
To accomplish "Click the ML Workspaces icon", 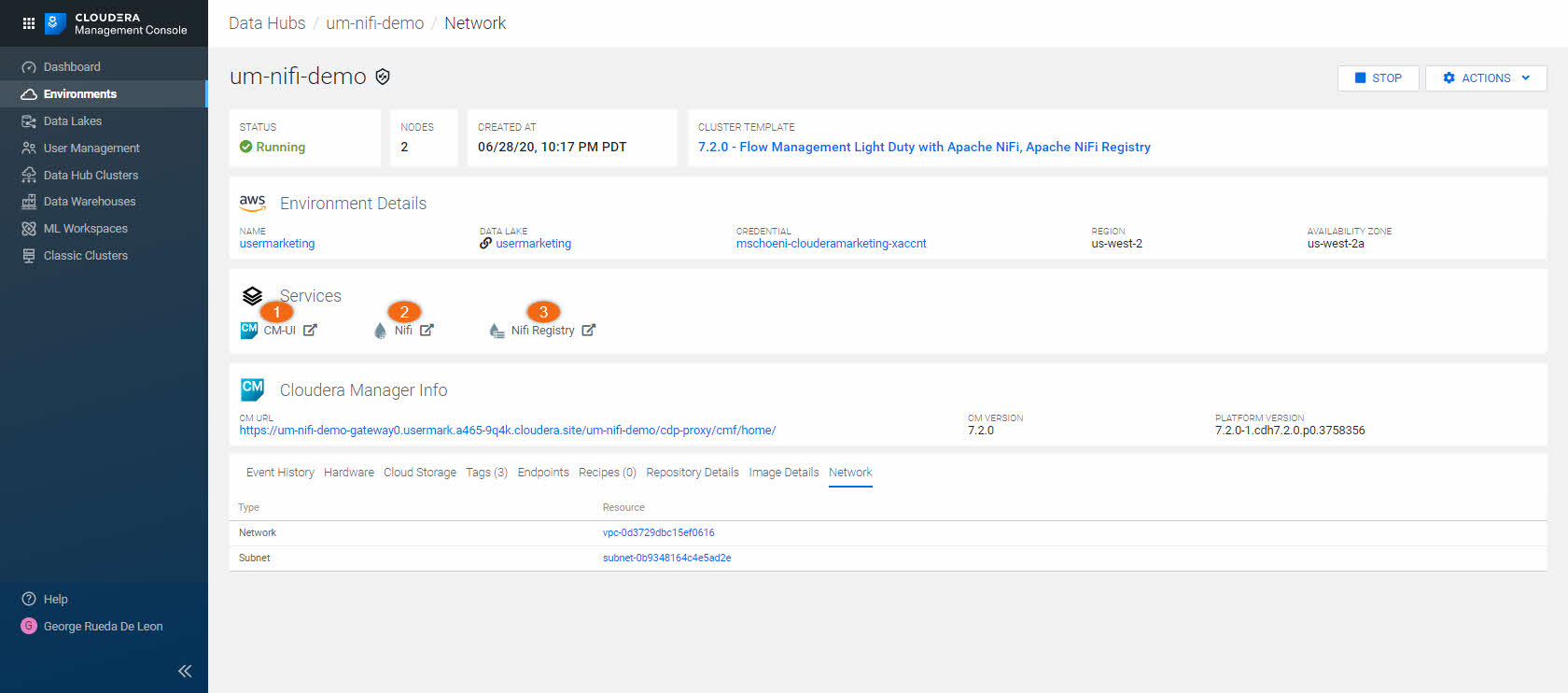I will [x=29, y=229].
